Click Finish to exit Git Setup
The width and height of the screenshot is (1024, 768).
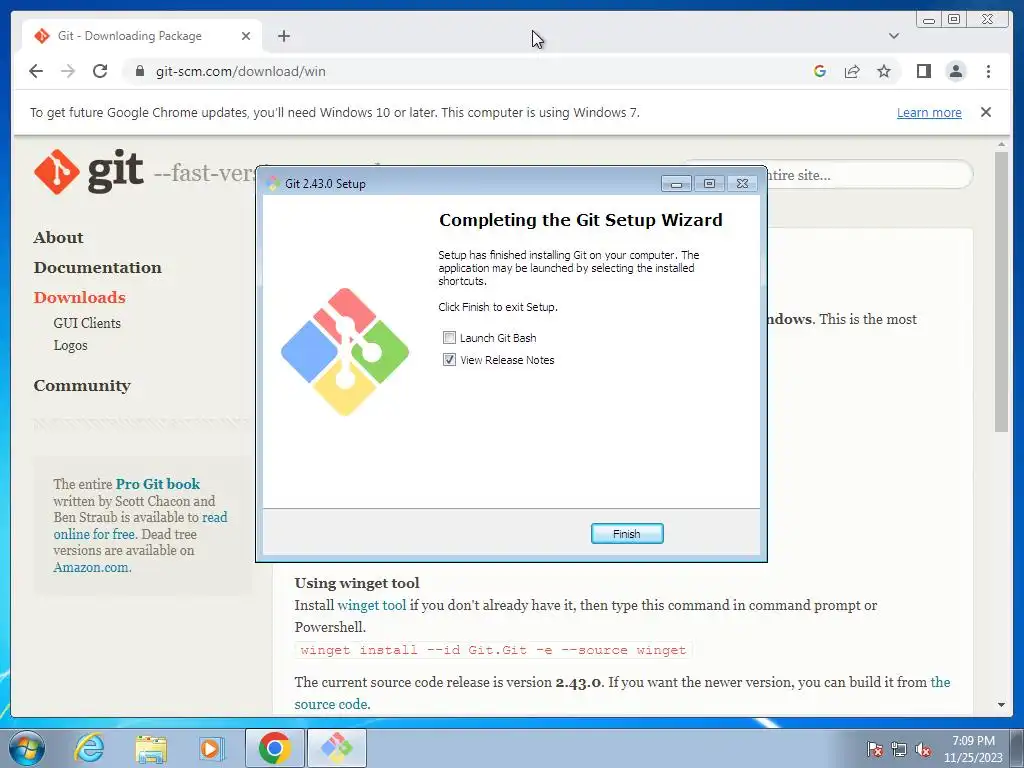[x=627, y=534]
